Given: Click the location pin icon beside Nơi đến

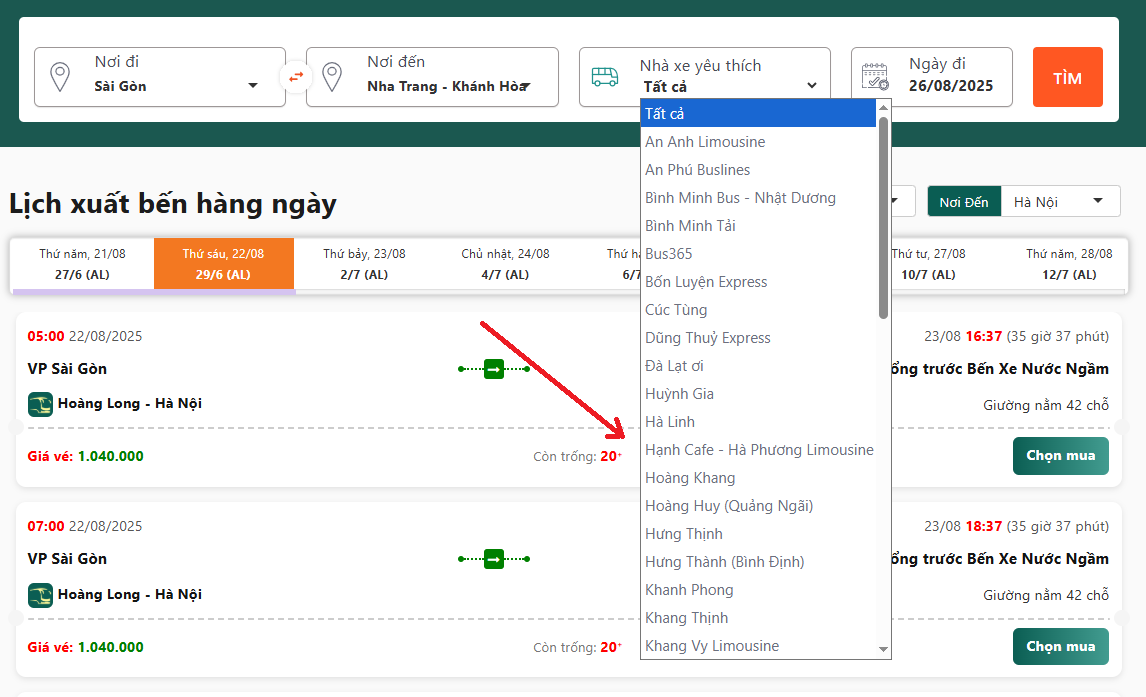Looking at the screenshot, I should coord(332,77).
